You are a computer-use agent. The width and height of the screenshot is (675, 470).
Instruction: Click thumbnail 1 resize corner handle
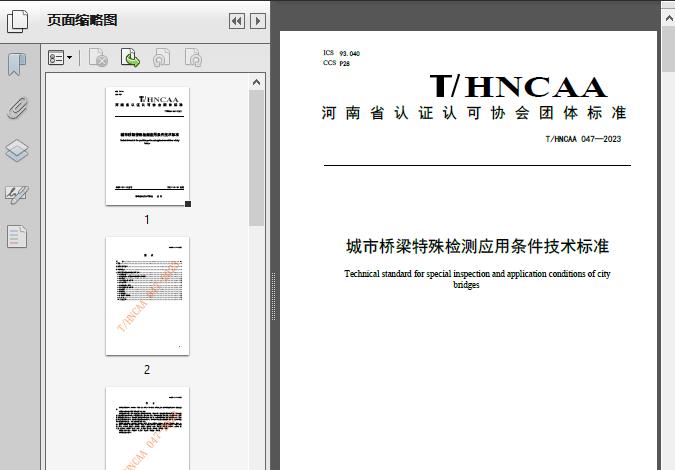[188, 204]
